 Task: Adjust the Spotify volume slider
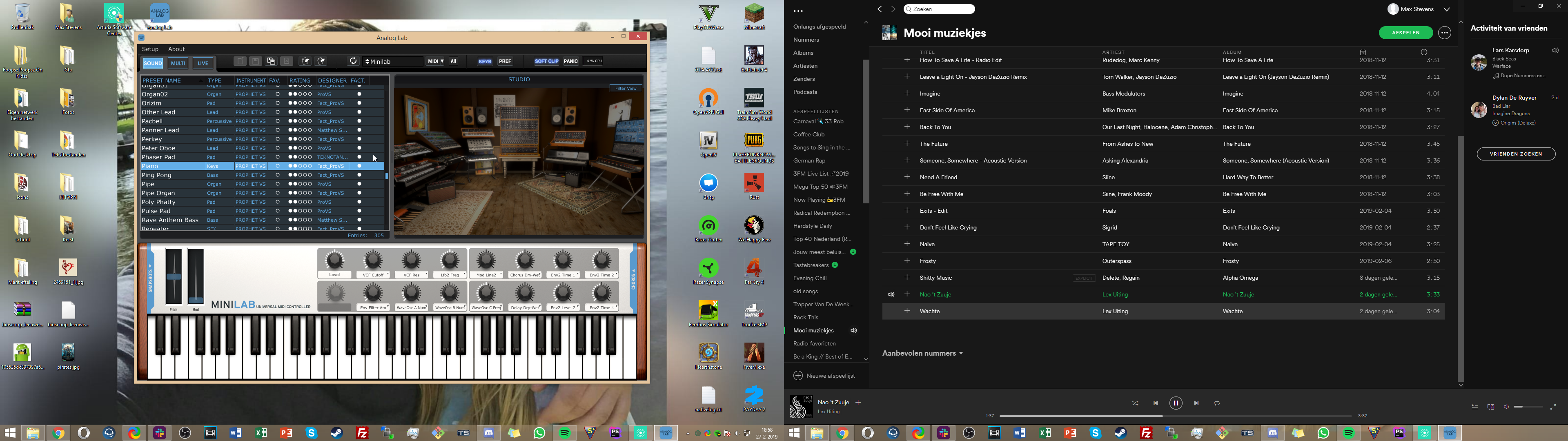point(1528,407)
